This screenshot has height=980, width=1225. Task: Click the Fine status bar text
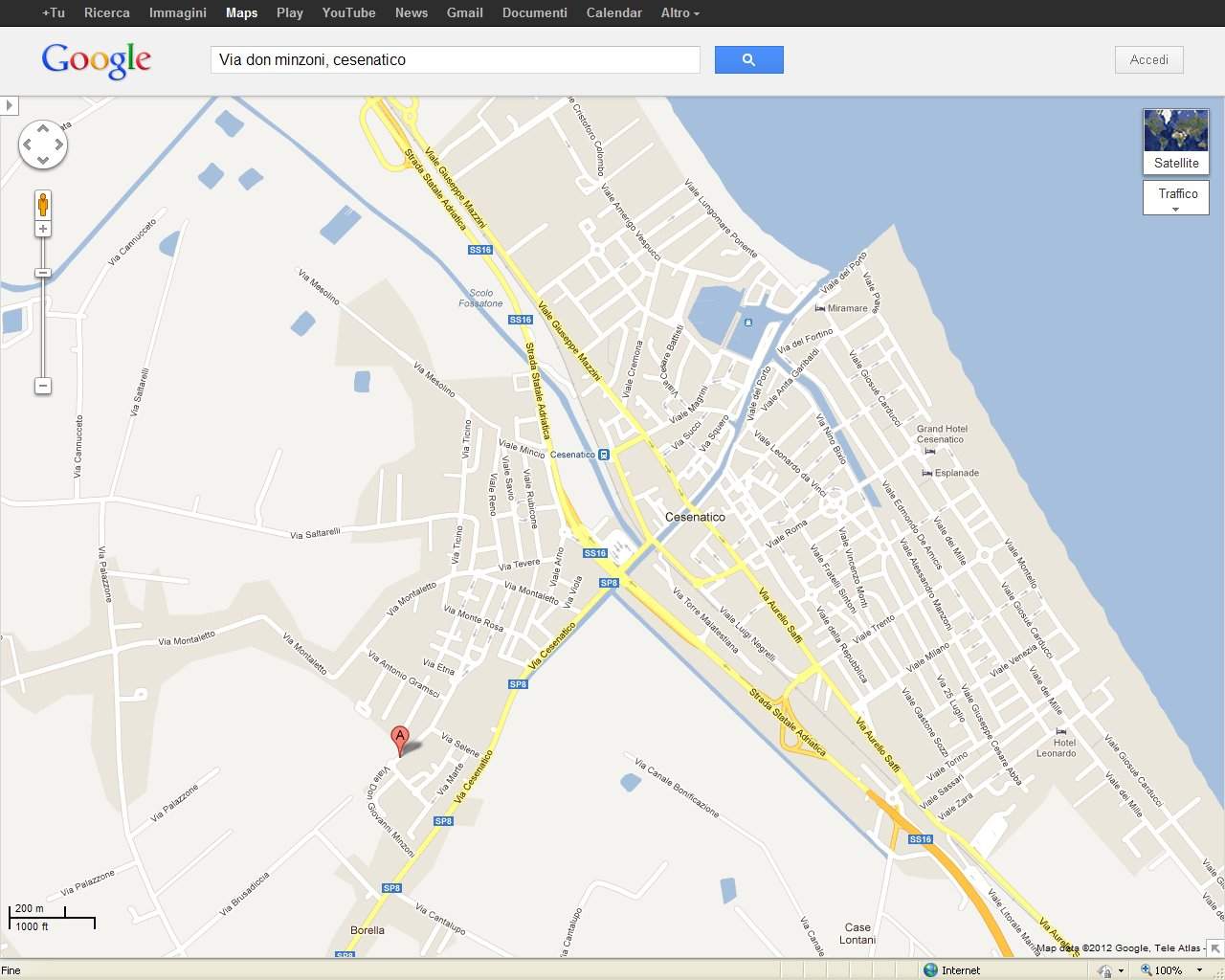tap(11, 969)
